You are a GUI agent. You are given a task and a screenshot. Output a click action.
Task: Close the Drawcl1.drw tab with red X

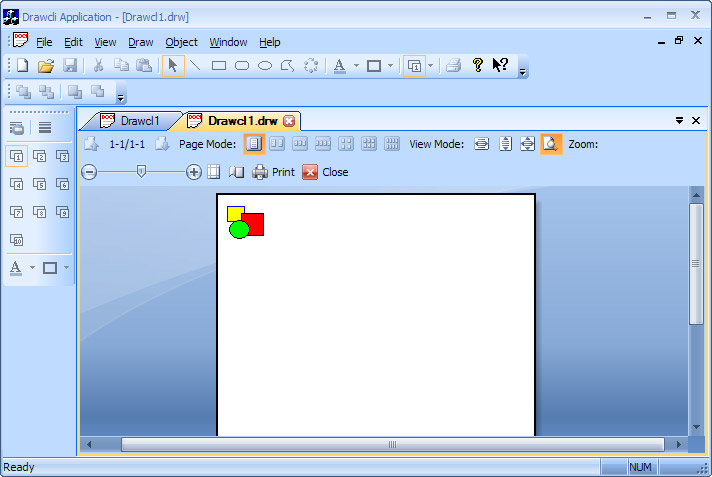(289, 121)
